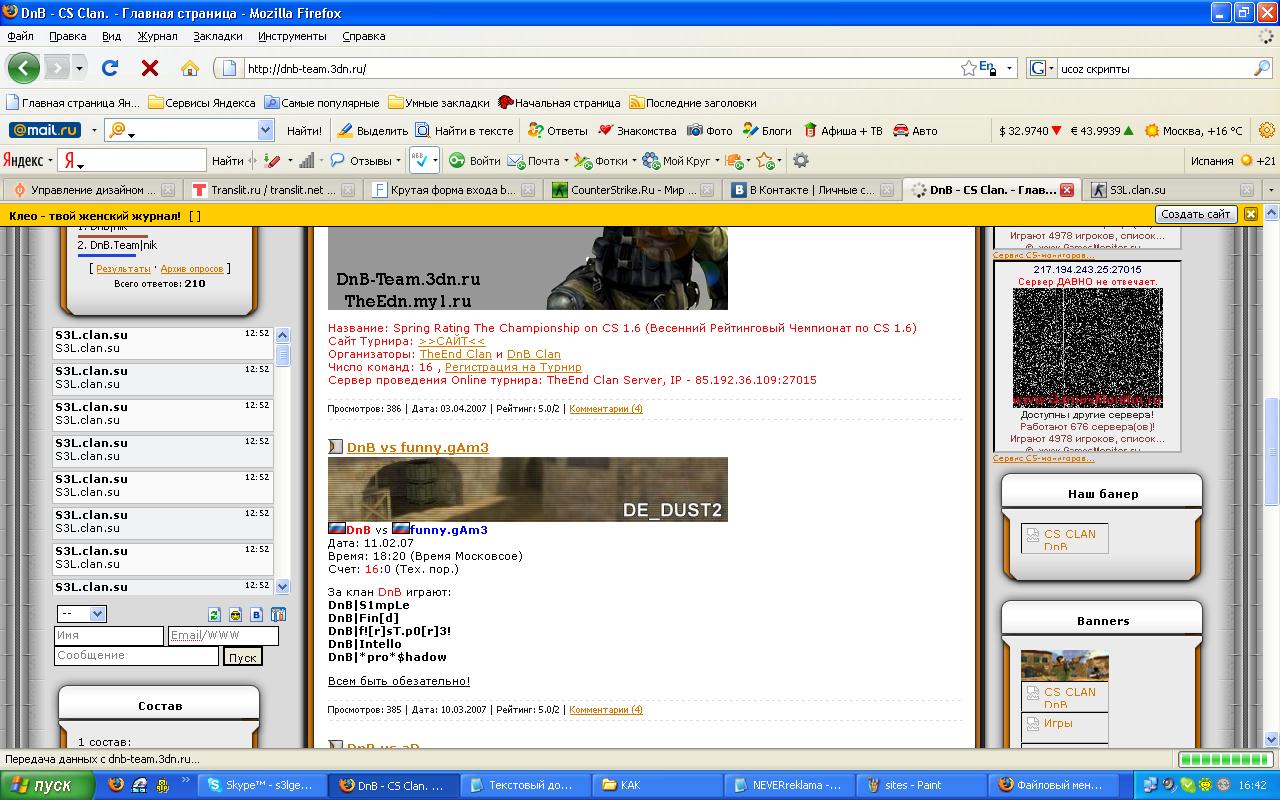Click the Войти login button on Yandex bar

click(x=474, y=160)
